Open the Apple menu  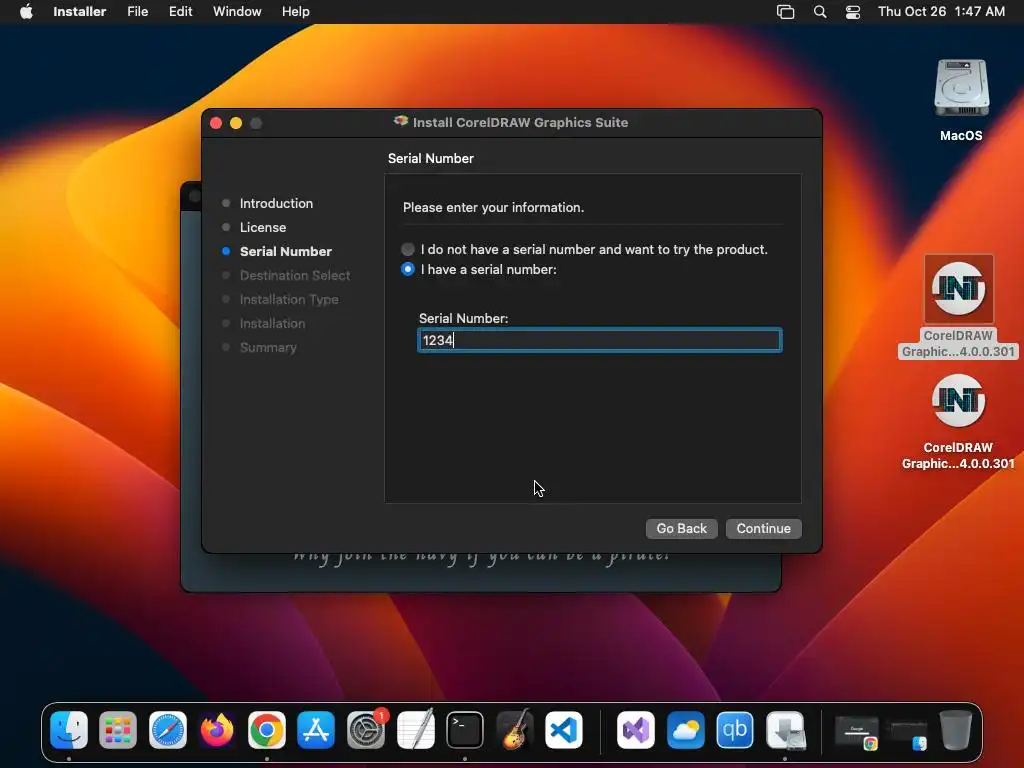(26, 12)
